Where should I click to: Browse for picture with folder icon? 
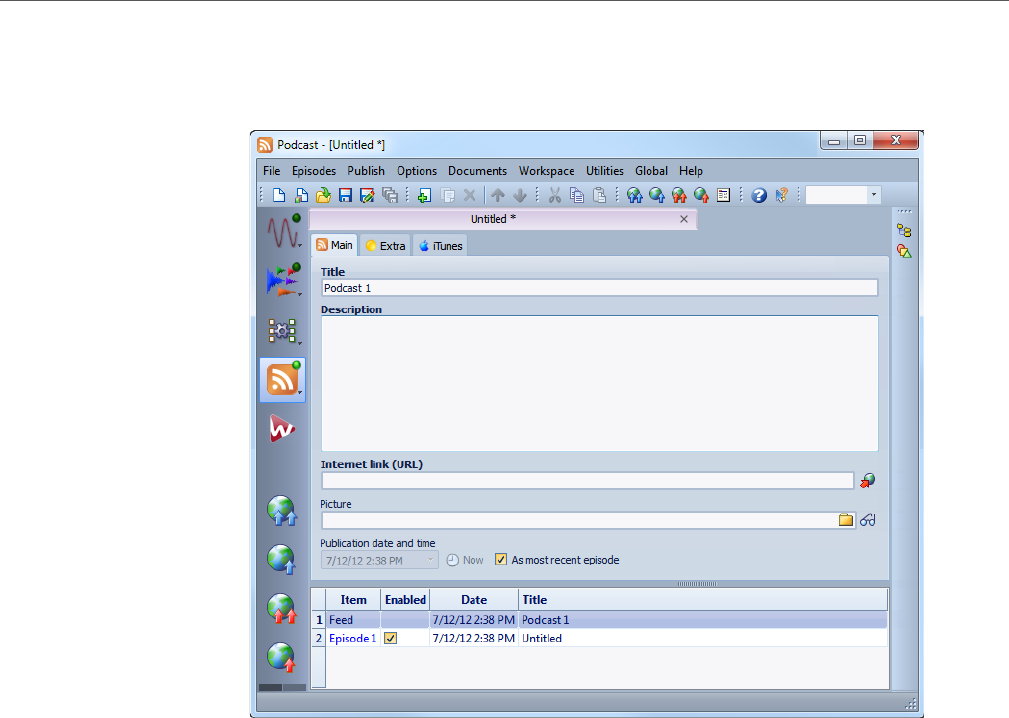tap(846, 520)
